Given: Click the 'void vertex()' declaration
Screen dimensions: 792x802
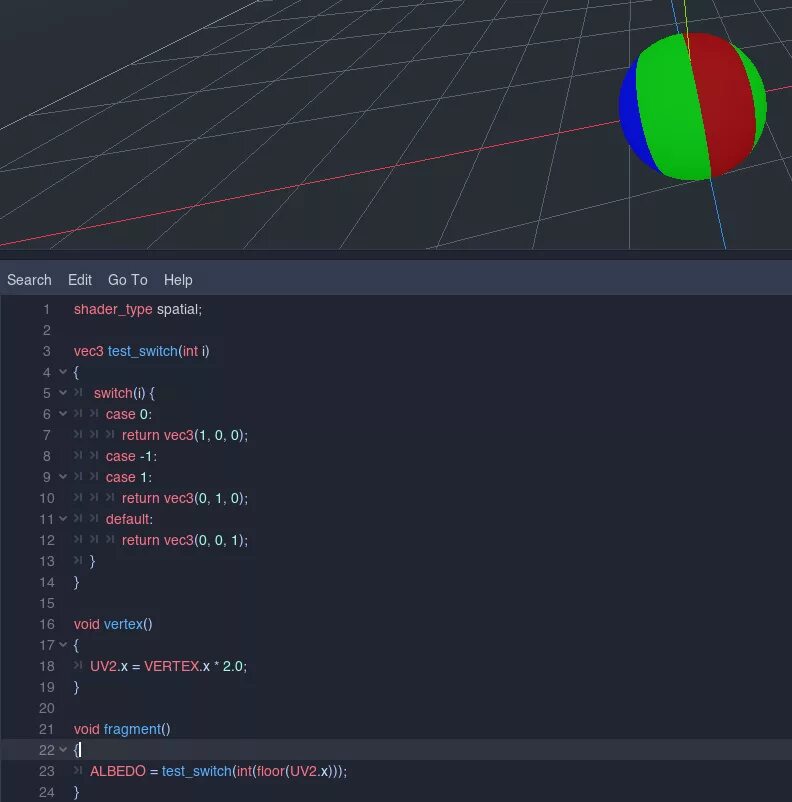Looking at the screenshot, I should (x=113, y=625).
